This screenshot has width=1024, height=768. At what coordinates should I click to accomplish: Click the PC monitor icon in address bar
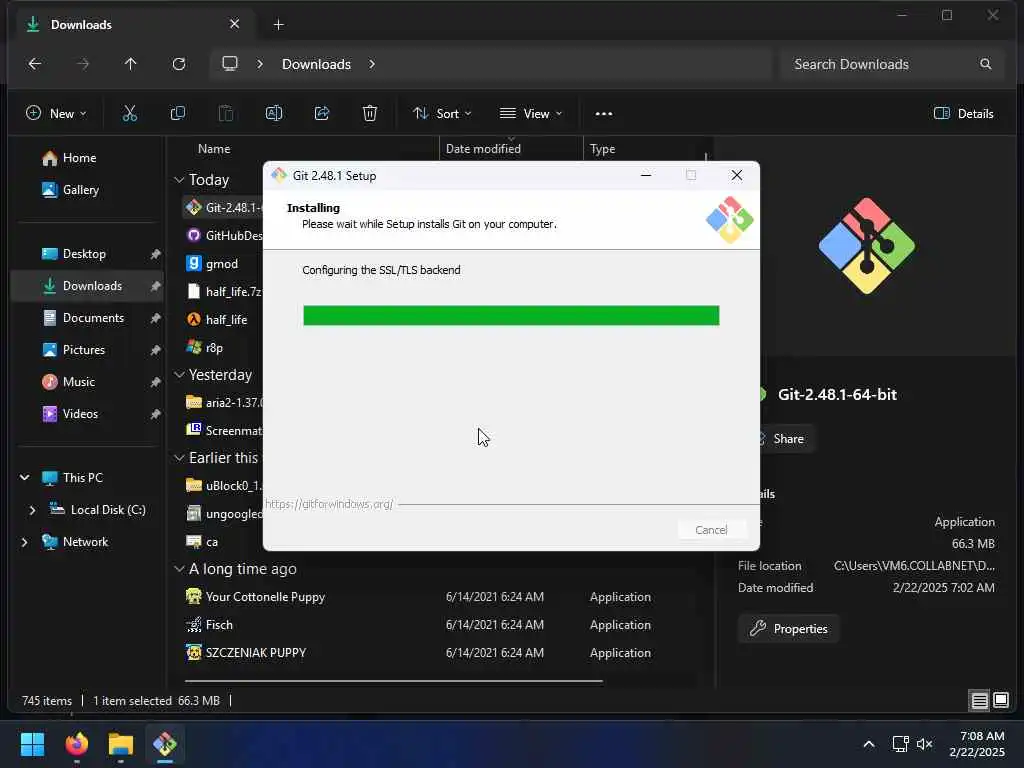pos(230,64)
